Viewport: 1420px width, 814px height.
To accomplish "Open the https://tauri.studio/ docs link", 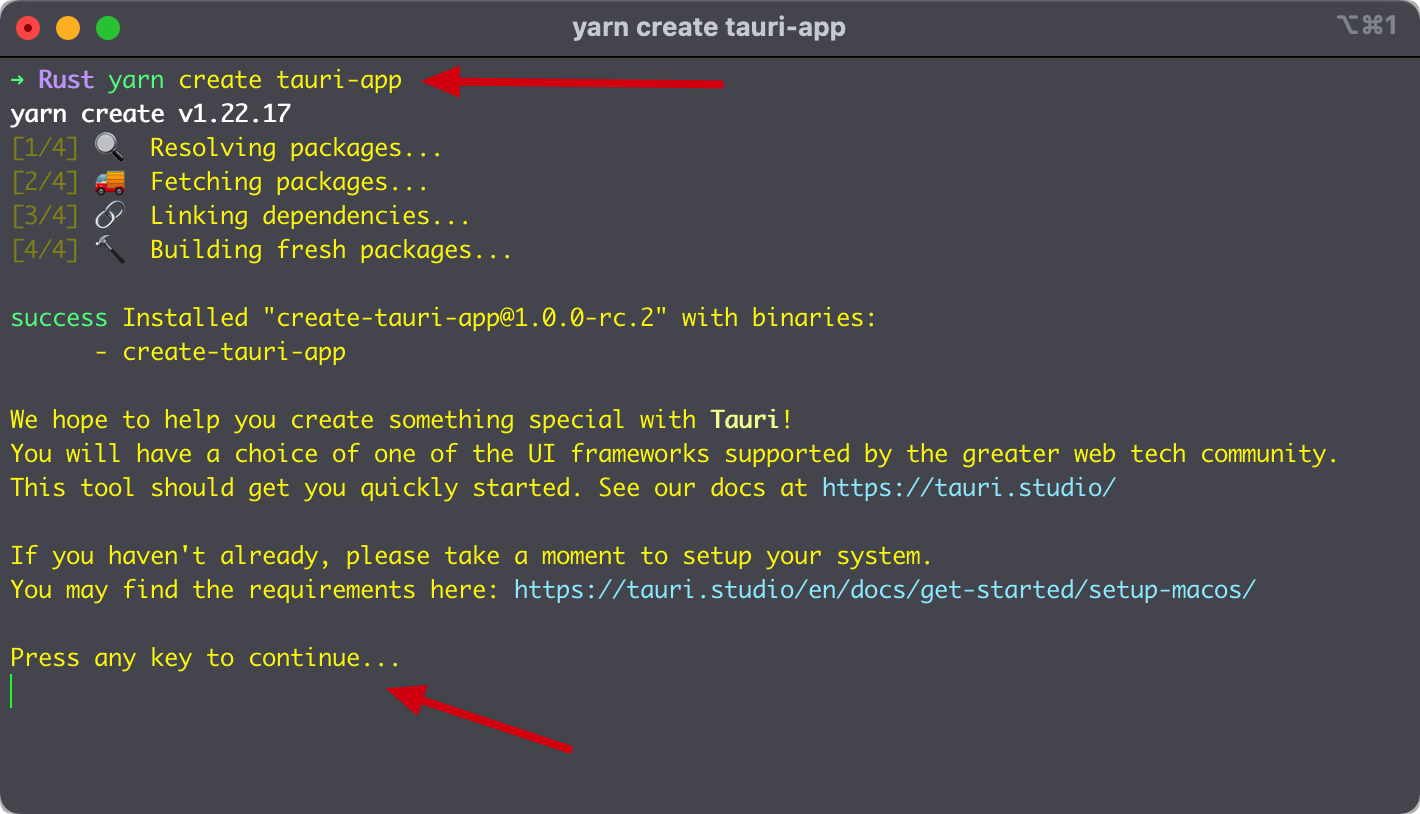I will point(969,488).
